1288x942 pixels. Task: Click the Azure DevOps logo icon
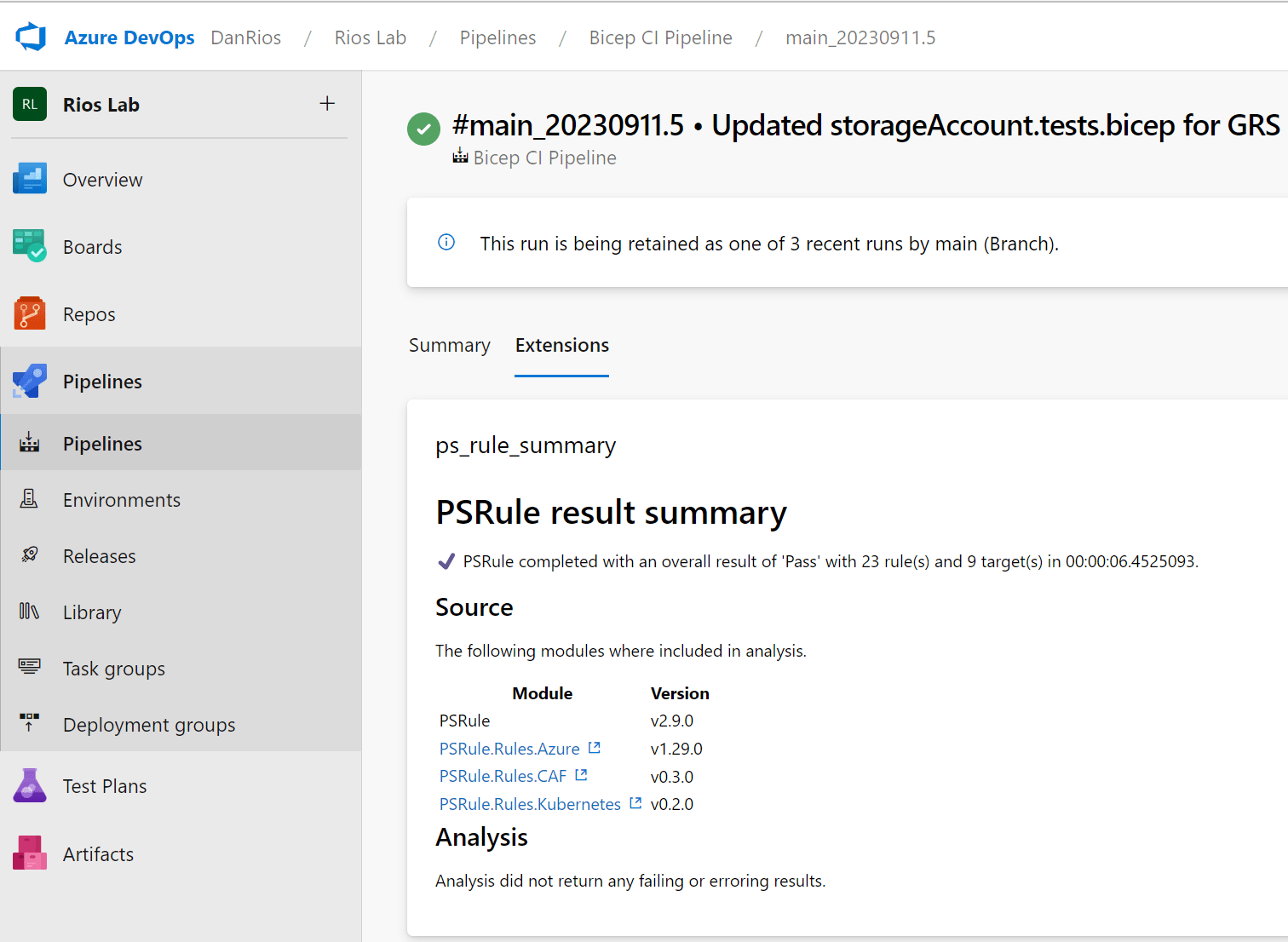(31, 37)
